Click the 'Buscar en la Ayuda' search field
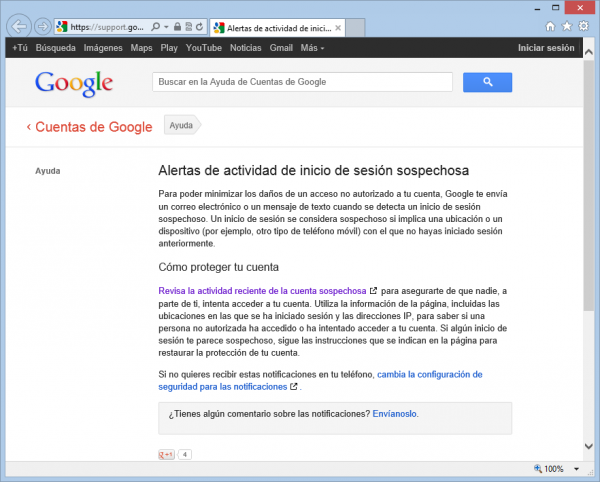Viewport: 600px width, 482px height. coord(302,82)
